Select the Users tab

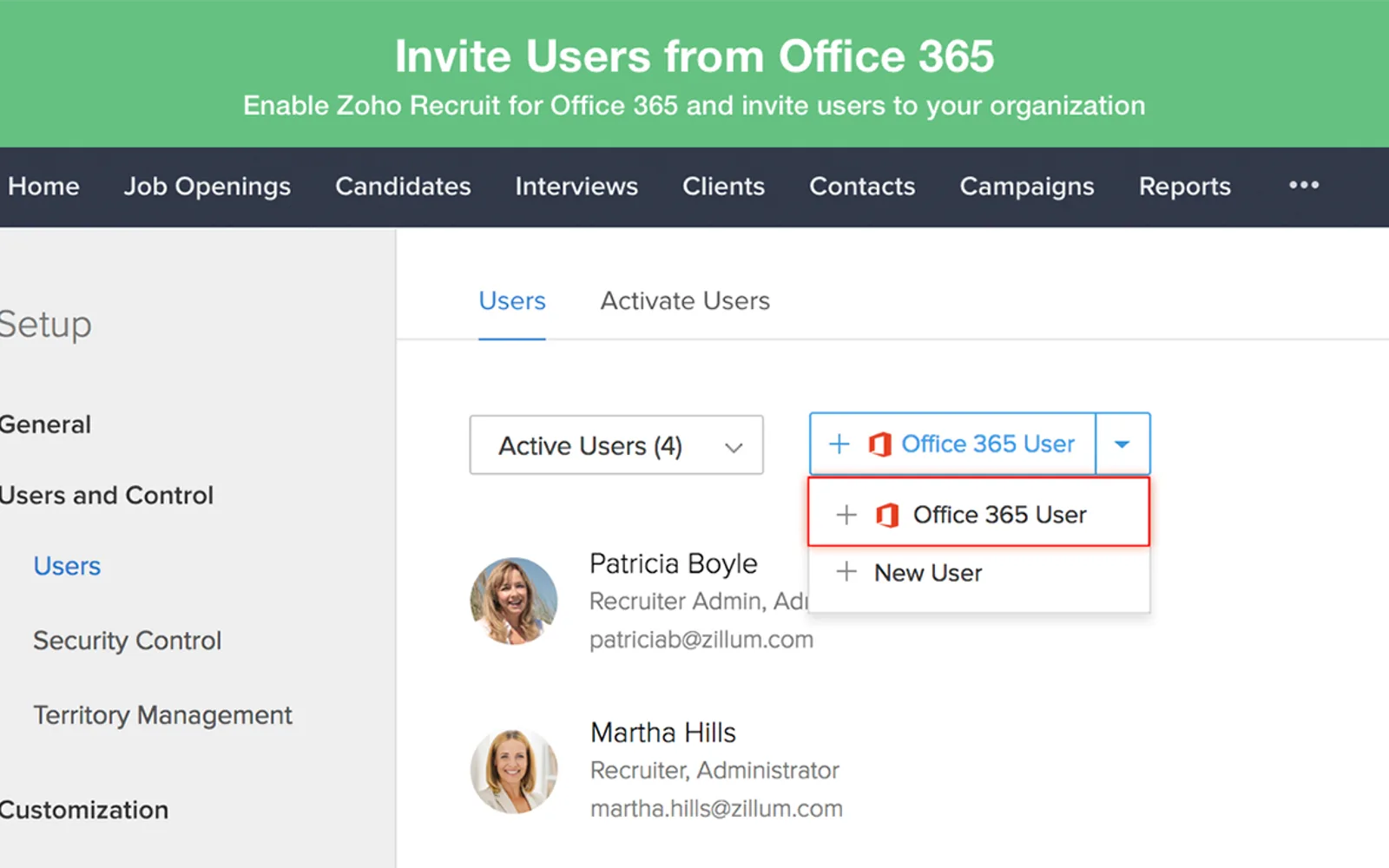pyautogui.click(x=512, y=300)
